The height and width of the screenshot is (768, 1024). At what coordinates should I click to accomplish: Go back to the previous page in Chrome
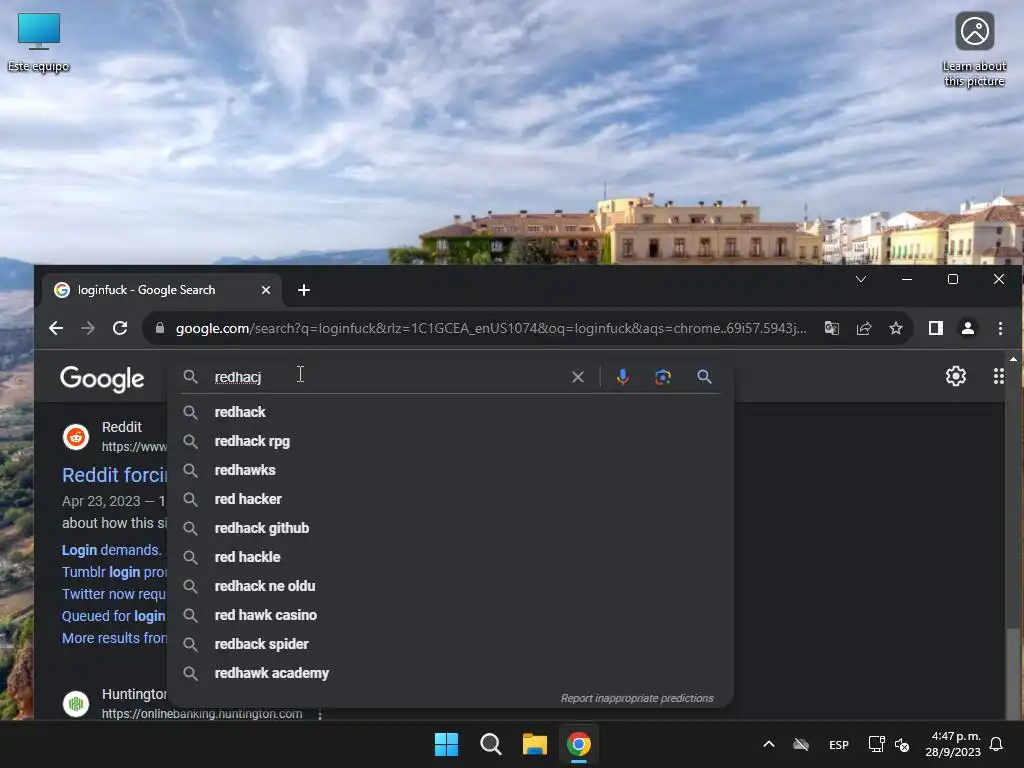(x=56, y=328)
